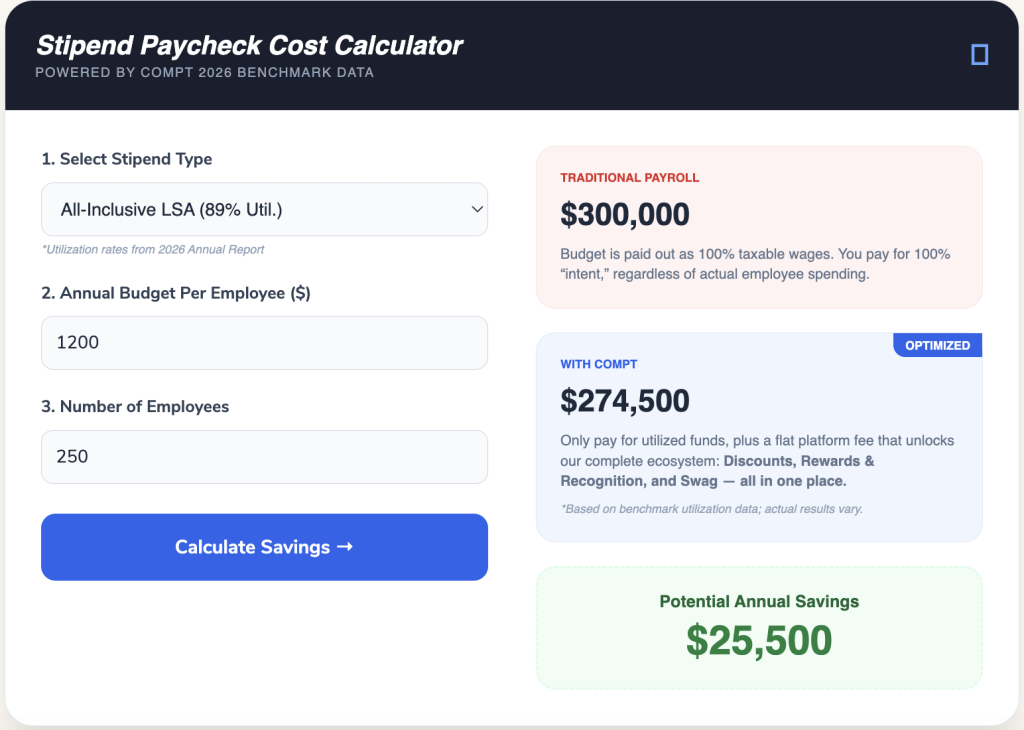Click the dropdown chevron arrow in stipend selector
Image resolution: width=1024 pixels, height=730 pixels.
point(476,210)
